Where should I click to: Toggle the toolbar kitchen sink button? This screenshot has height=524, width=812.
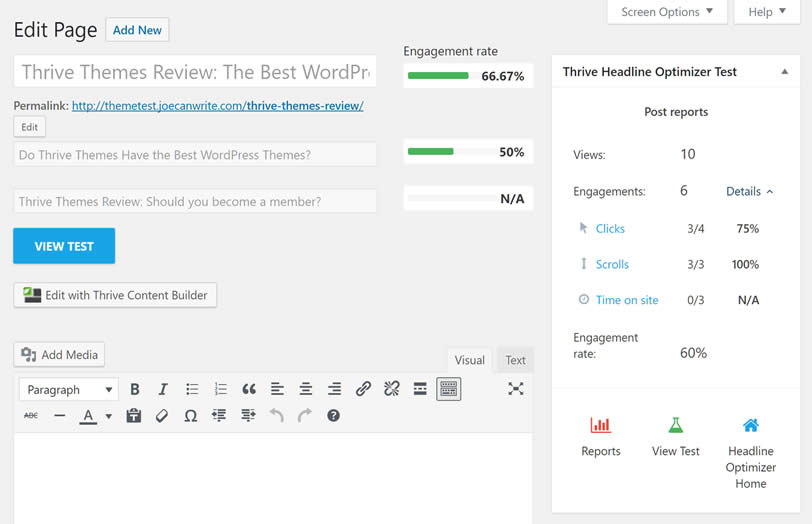click(x=448, y=389)
